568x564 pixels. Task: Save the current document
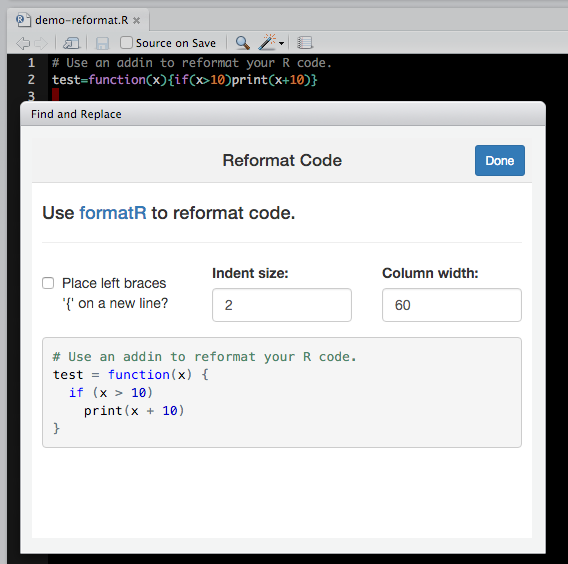pyautogui.click(x=102, y=43)
